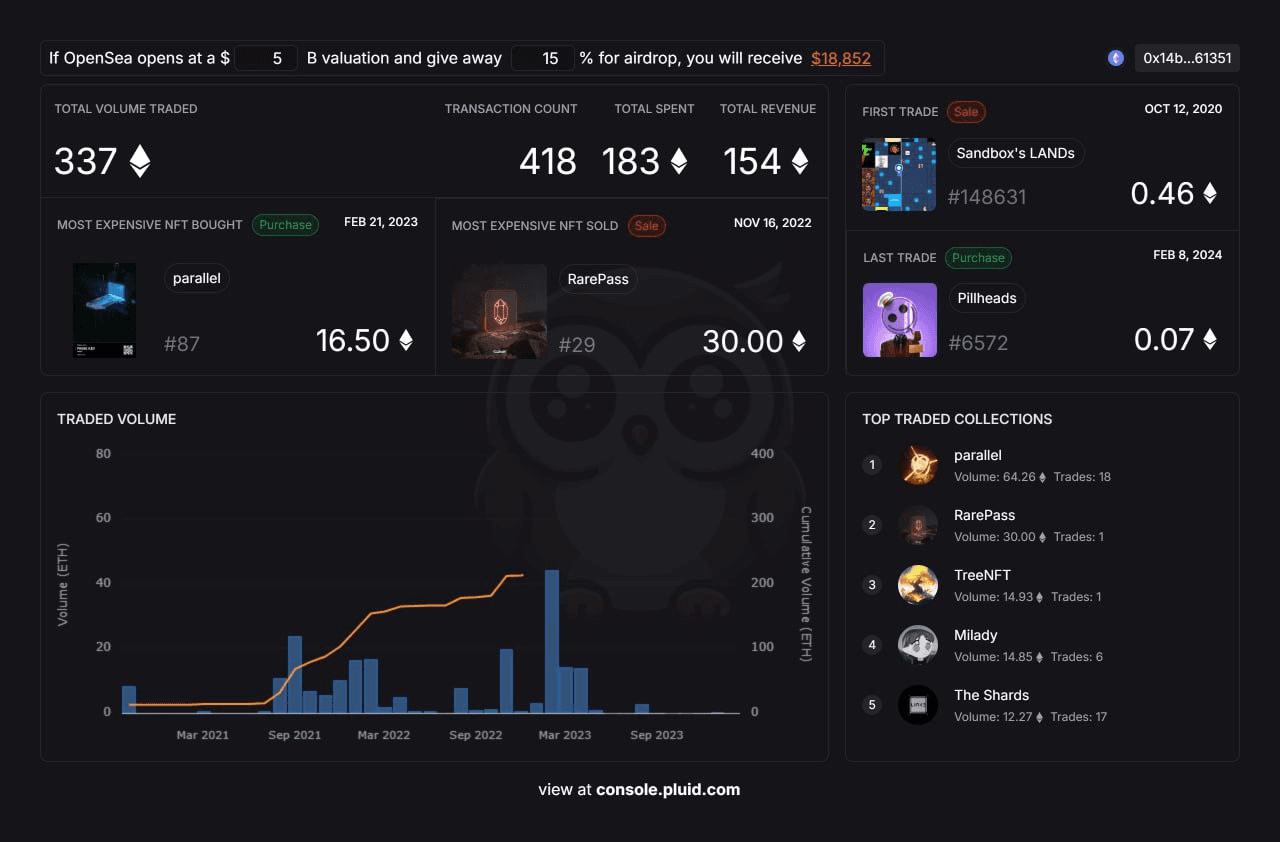Viewport: 1280px width, 842px height.
Task: Click the TreeNFT collection avatar
Action: pyautogui.click(x=918, y=585)
